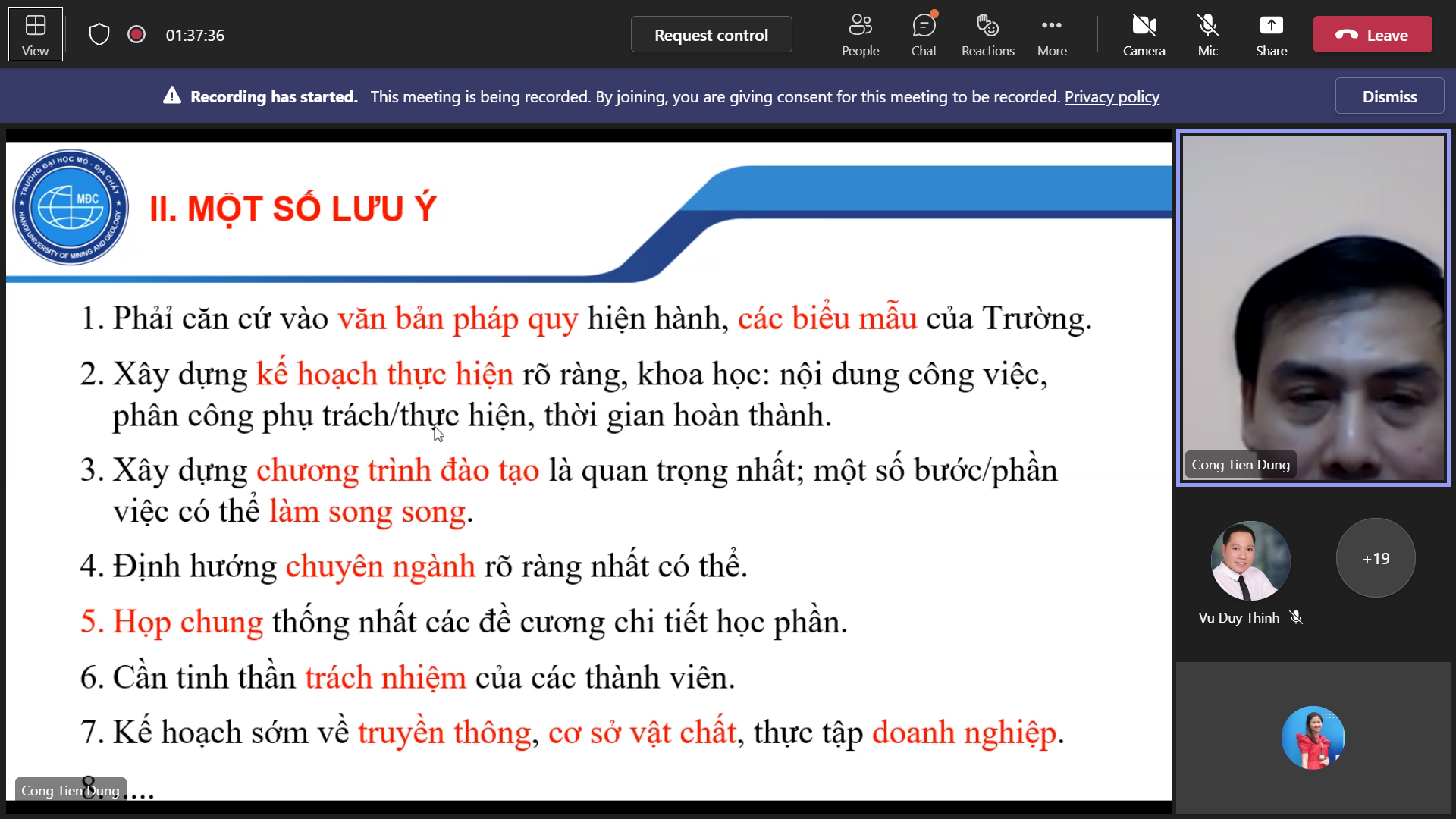Open the View layout menu
The width and height of the screenshot is (1456, 819).
point(35,35)
